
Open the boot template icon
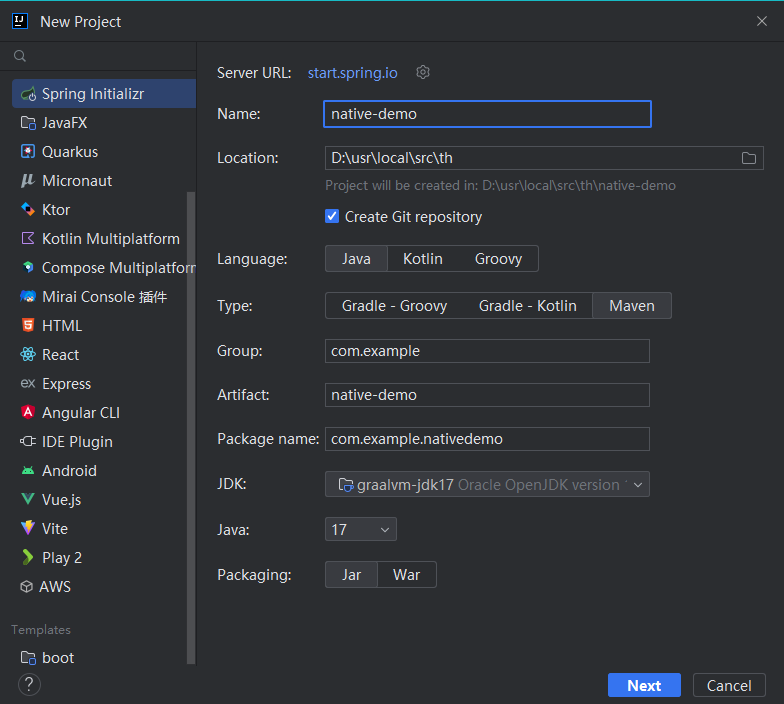[x=28, y=658]
